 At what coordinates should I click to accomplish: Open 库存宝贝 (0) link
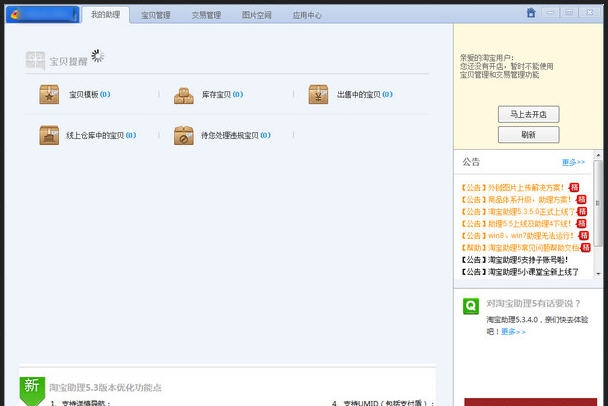(223, 94)
